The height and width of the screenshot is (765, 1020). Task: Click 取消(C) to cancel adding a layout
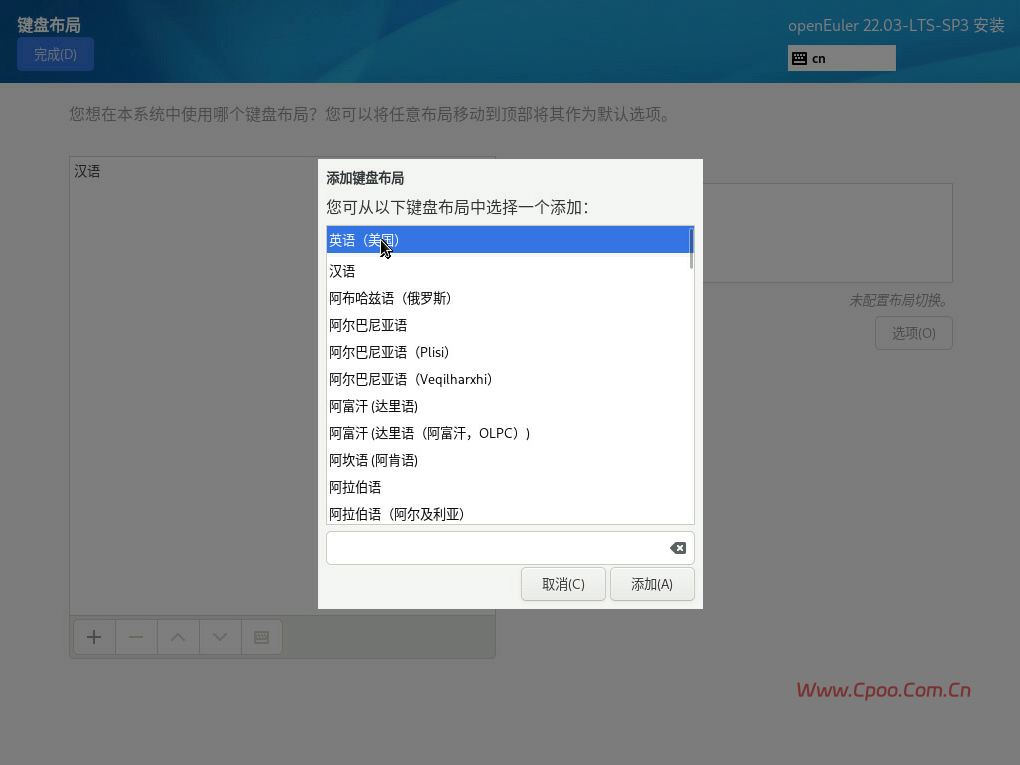pyautogui.click(x=563, y=584)
